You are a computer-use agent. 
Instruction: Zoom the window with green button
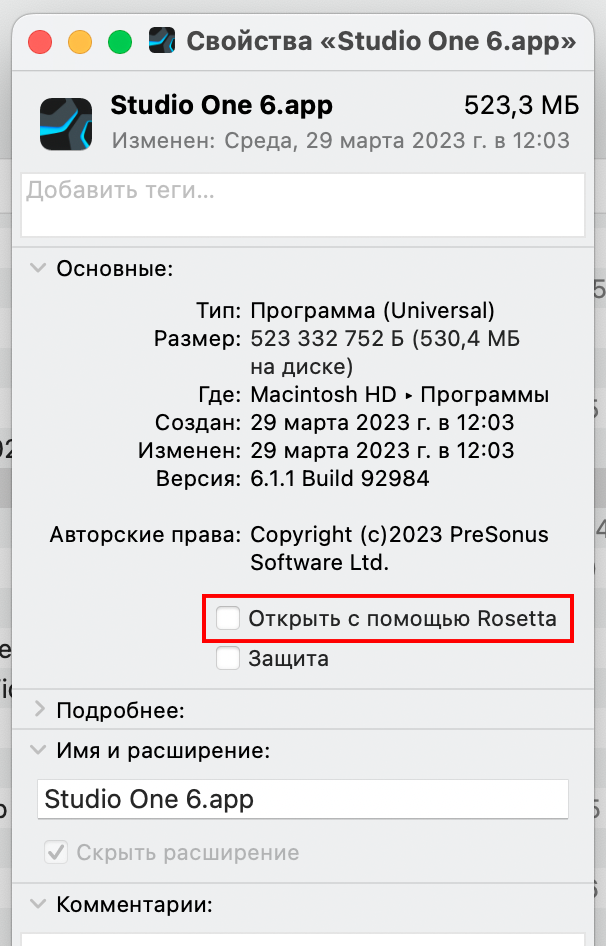click(x=120, y=42)
